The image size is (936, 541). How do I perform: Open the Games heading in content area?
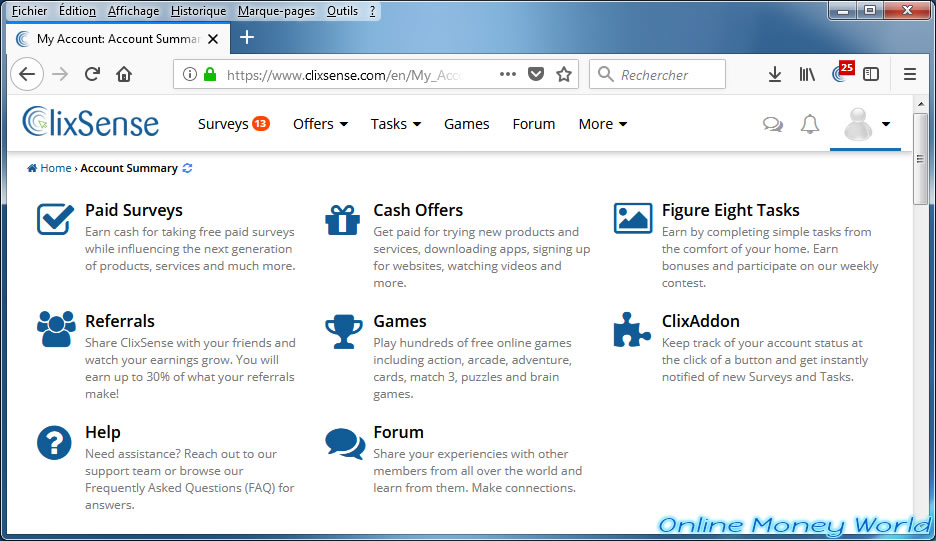(399, 321)
